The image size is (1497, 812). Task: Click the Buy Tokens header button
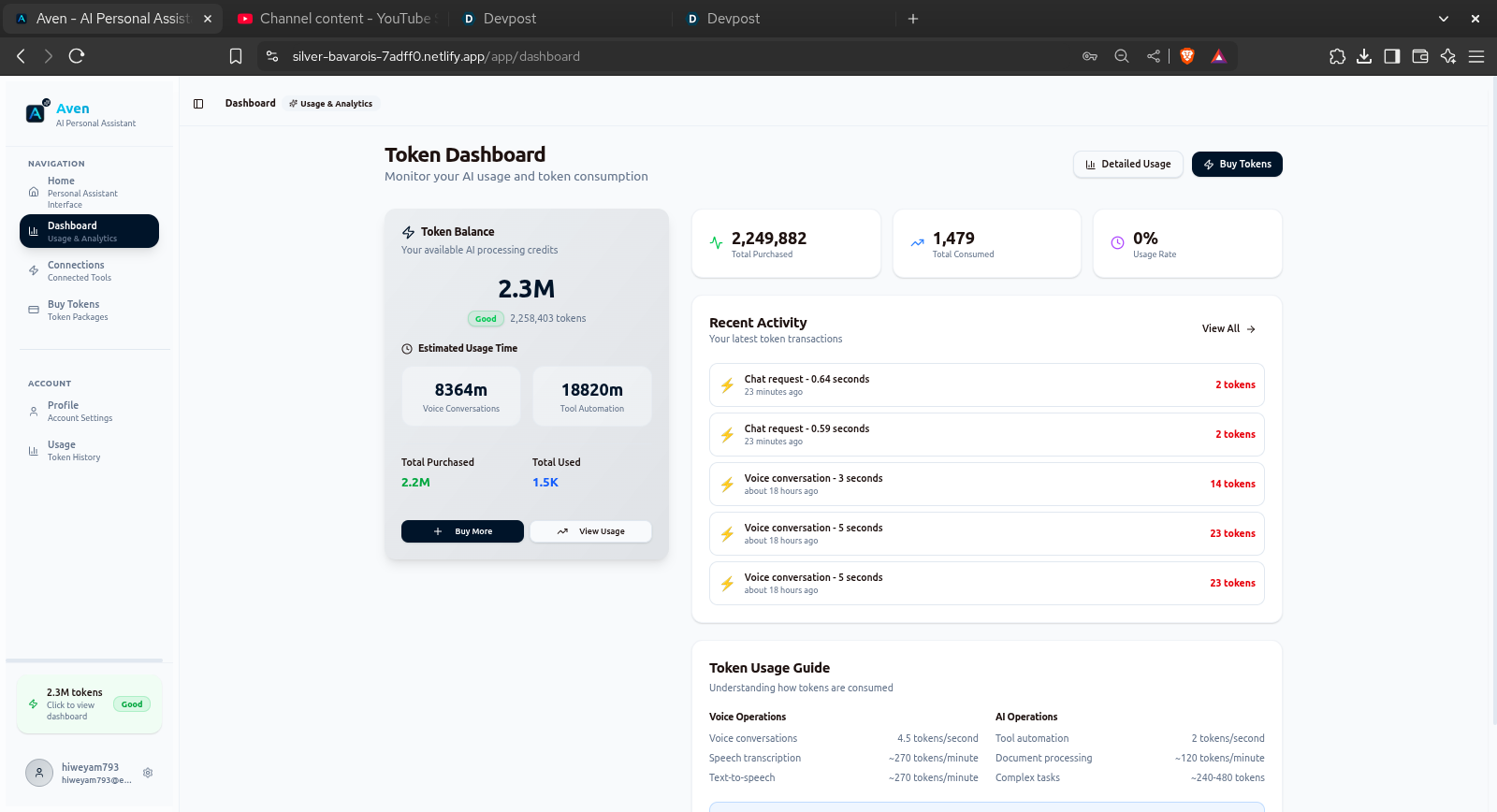point(1237,164)
